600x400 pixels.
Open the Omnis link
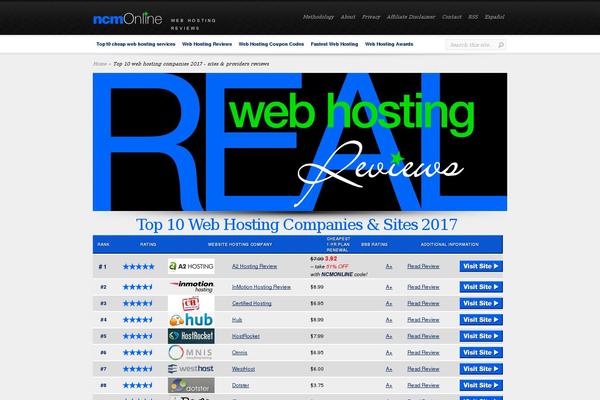tap(240, 353)
